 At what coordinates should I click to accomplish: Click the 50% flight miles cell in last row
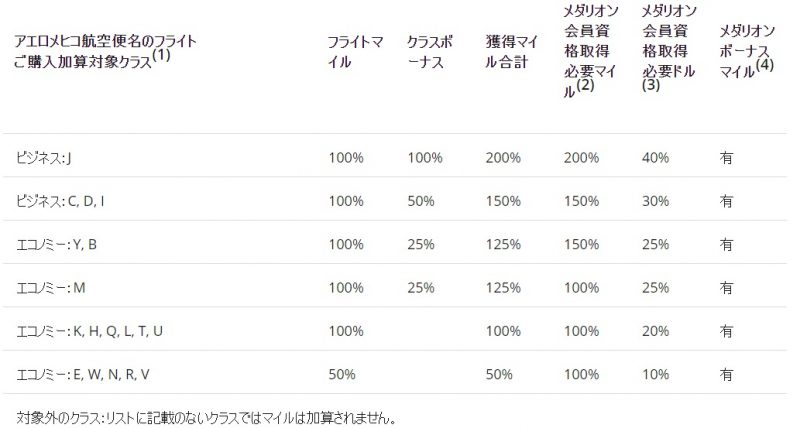[342, 374]
